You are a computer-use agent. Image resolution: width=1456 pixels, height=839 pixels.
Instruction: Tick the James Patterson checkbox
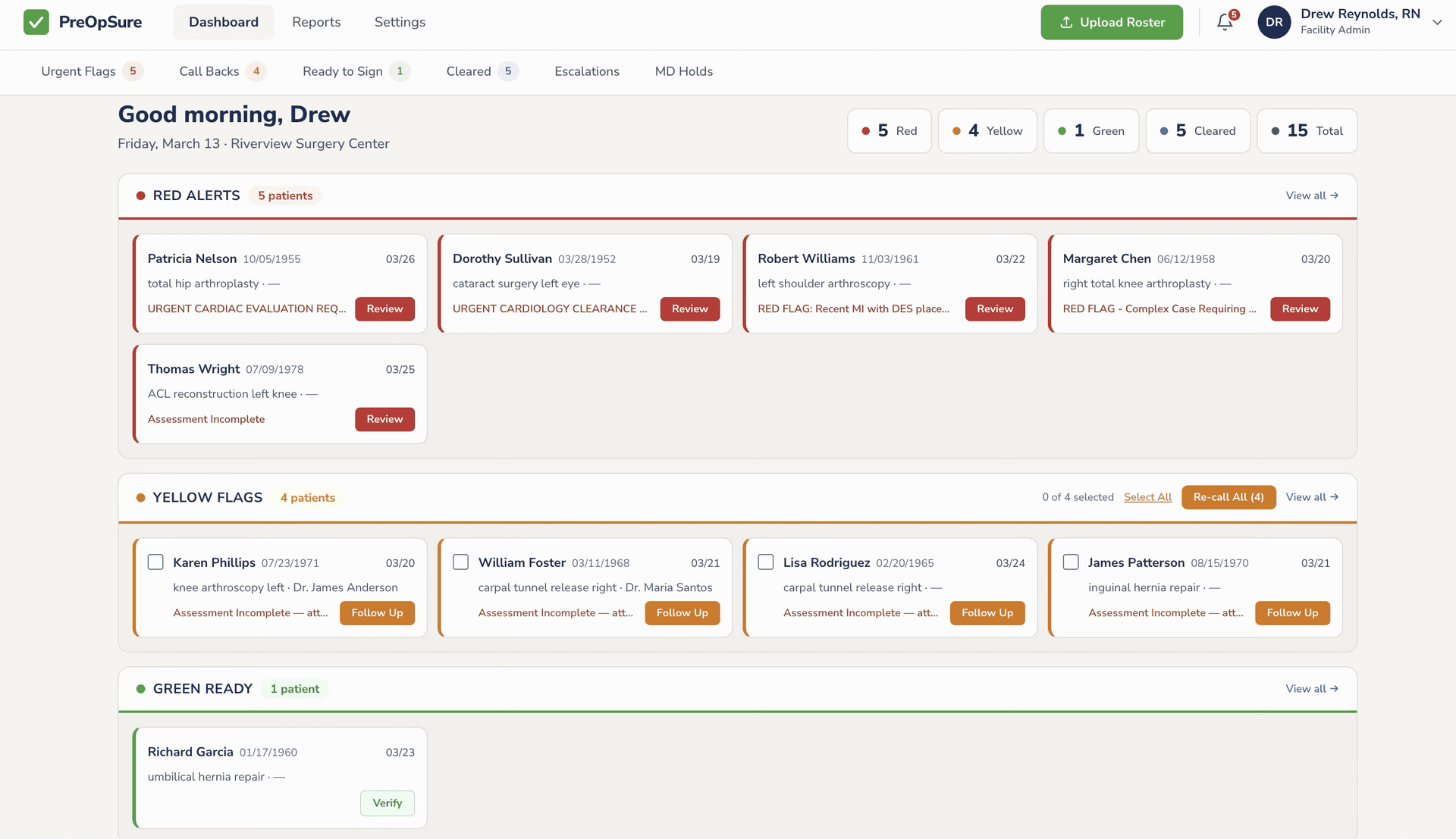(1071, 562)
